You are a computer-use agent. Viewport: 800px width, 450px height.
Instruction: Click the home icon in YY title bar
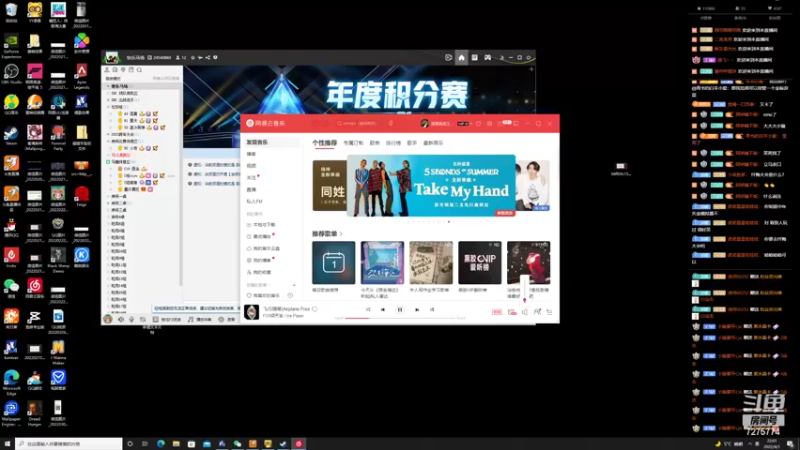coord(461,58)
